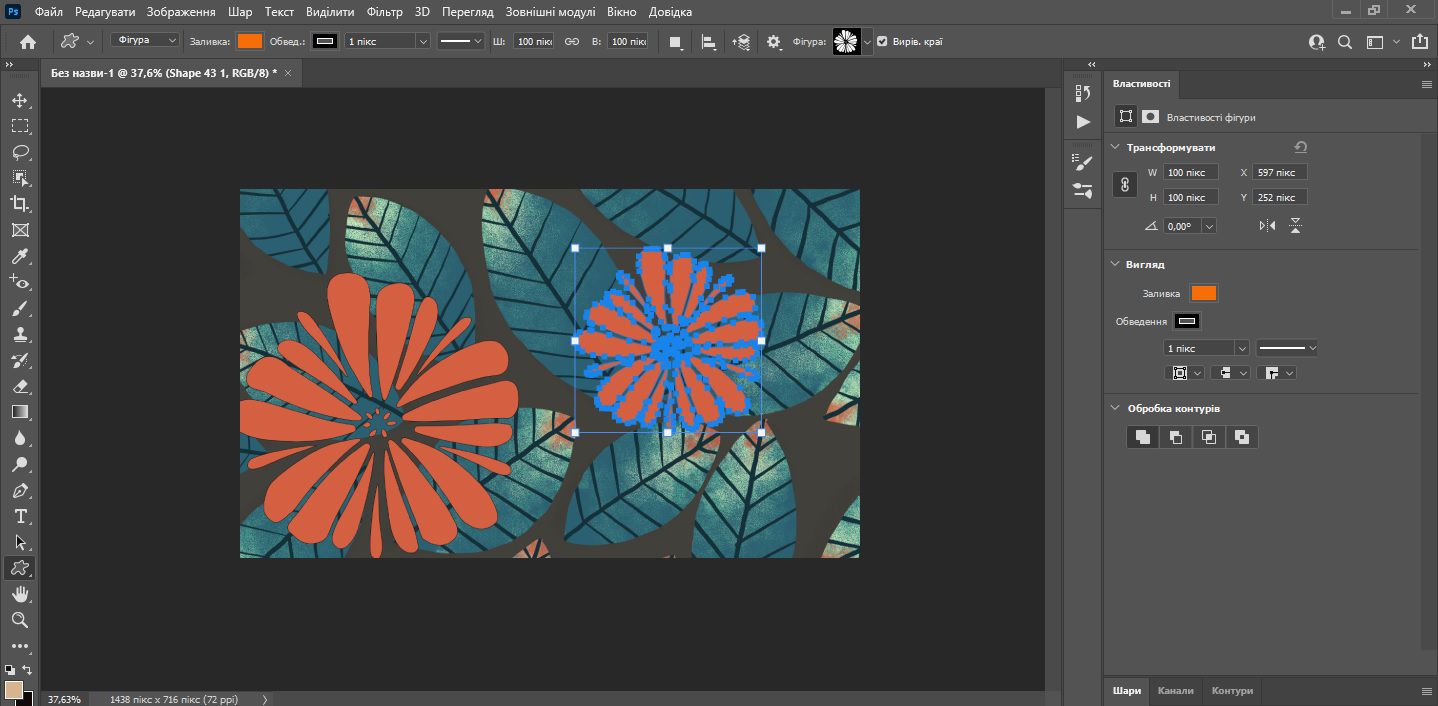This screenshot has width=1438, height=706.
Task: Toggle the 'Вирів. краї' checkbox
Action: pyautogui.click(x=882, y=42)
